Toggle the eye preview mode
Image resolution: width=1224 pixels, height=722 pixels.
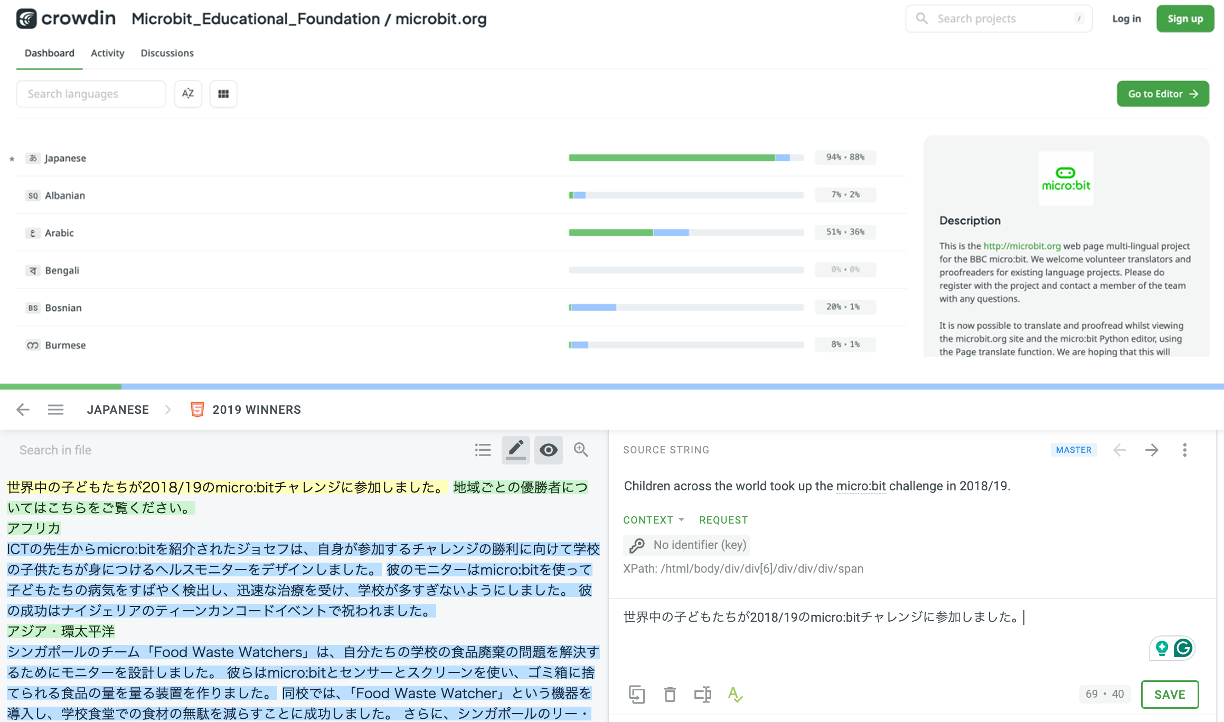(x=548, y=450)
